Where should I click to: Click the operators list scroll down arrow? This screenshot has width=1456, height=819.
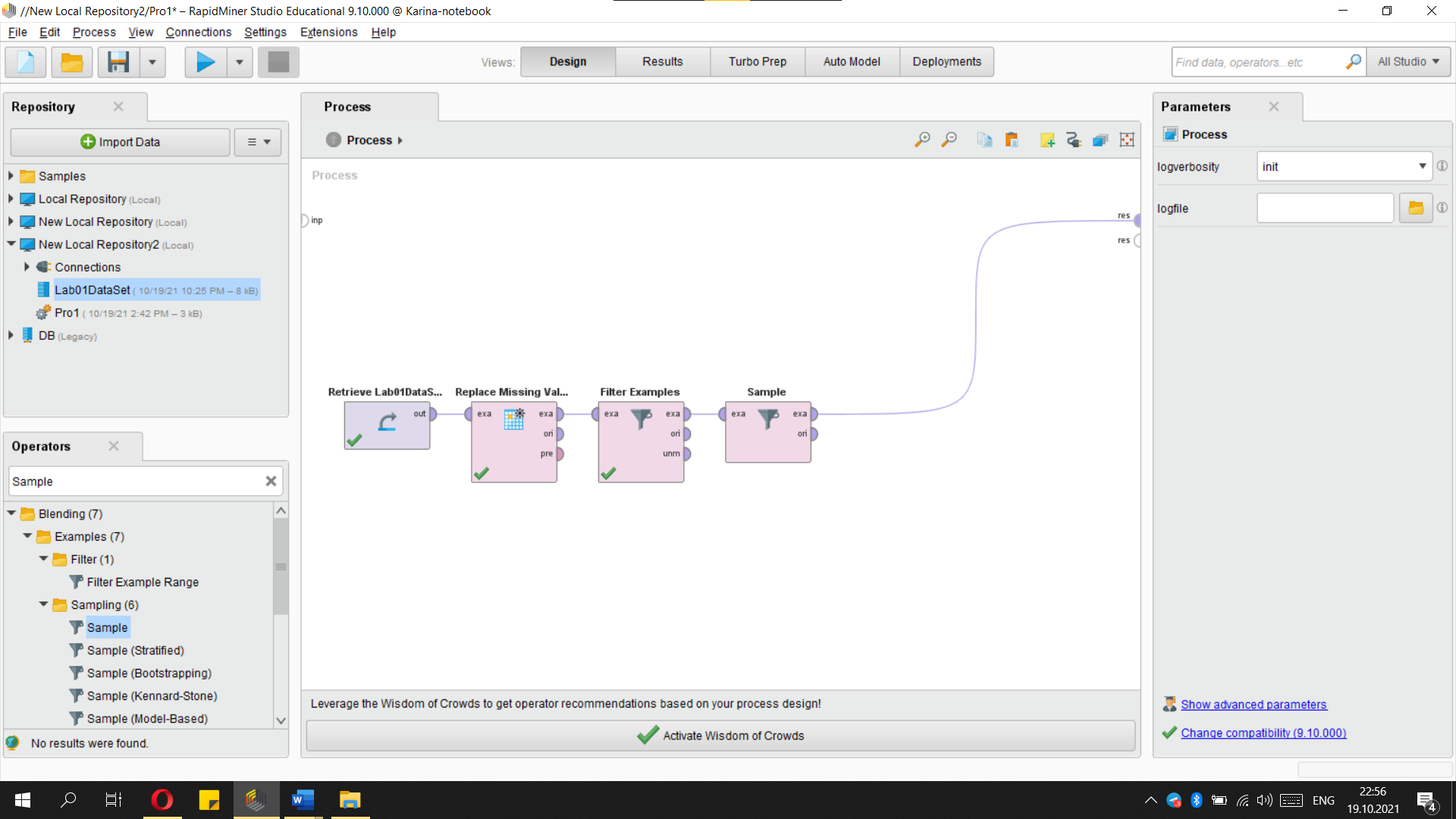[281, 720]
